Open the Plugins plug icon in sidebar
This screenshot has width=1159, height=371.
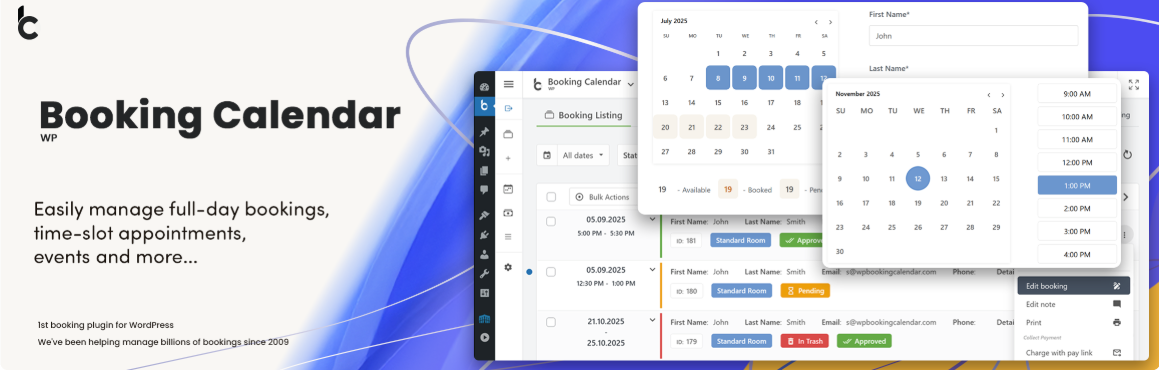coord(484,236)
